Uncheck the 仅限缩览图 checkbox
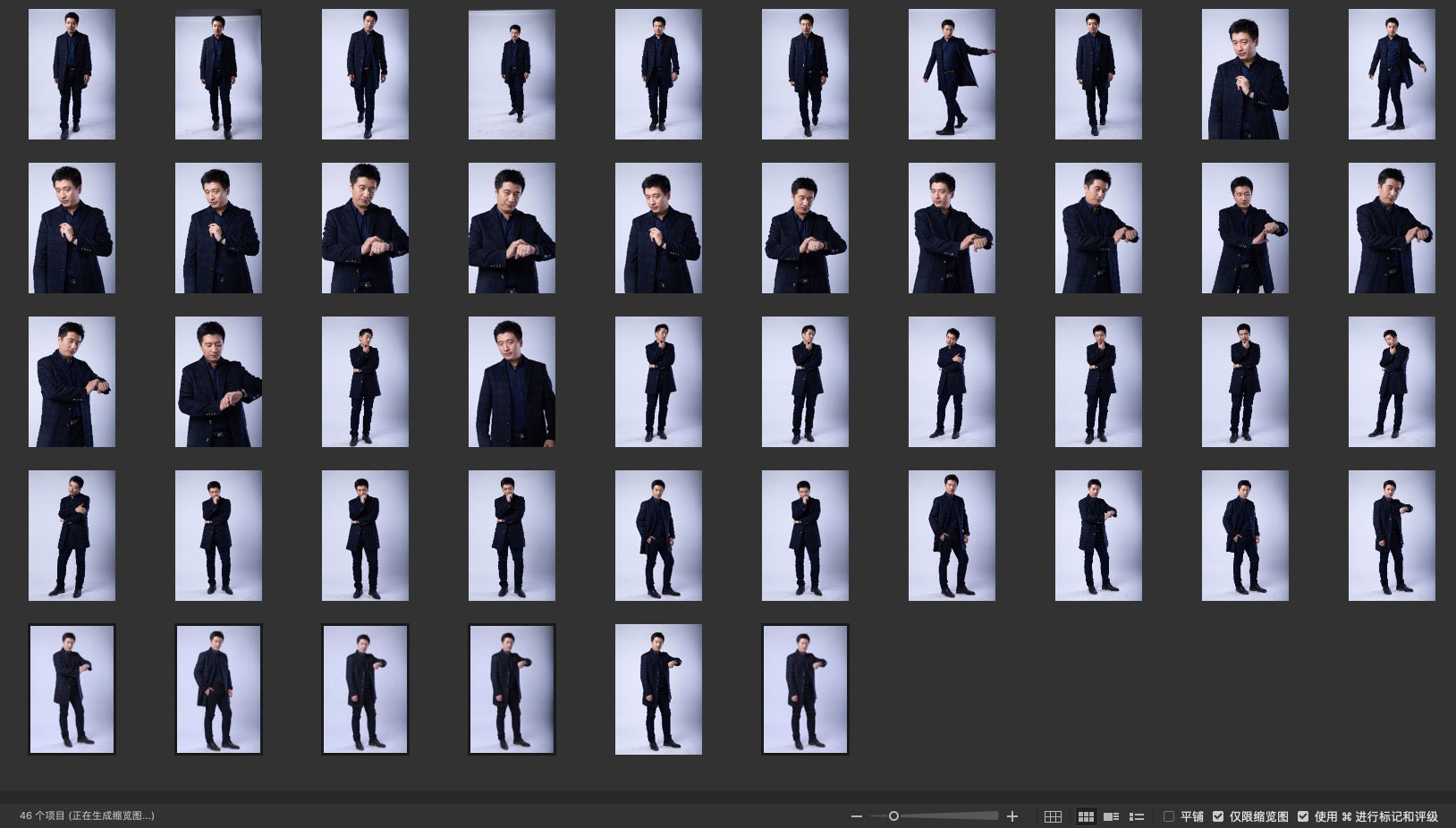The height and width of the screenshot is (828, 1456). click(x=1218, y=816)
